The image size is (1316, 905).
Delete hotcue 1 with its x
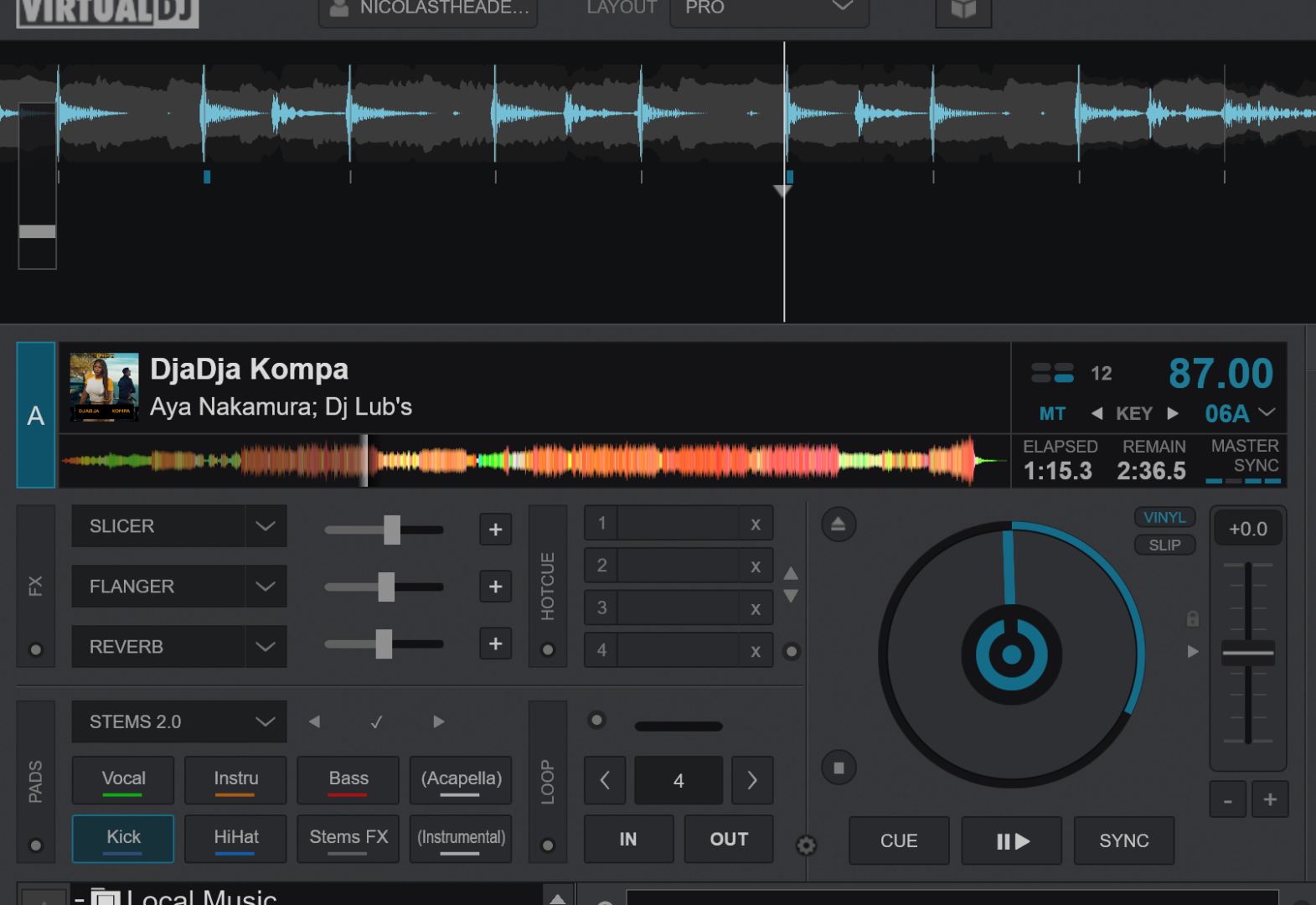pos(756,524)
